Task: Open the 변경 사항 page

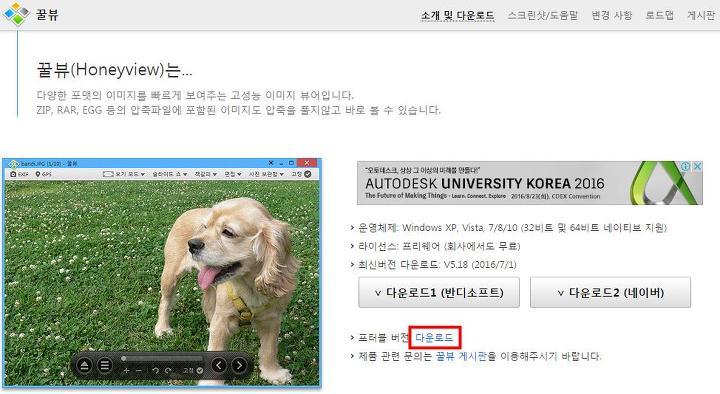Action: (x=611, y=15)
